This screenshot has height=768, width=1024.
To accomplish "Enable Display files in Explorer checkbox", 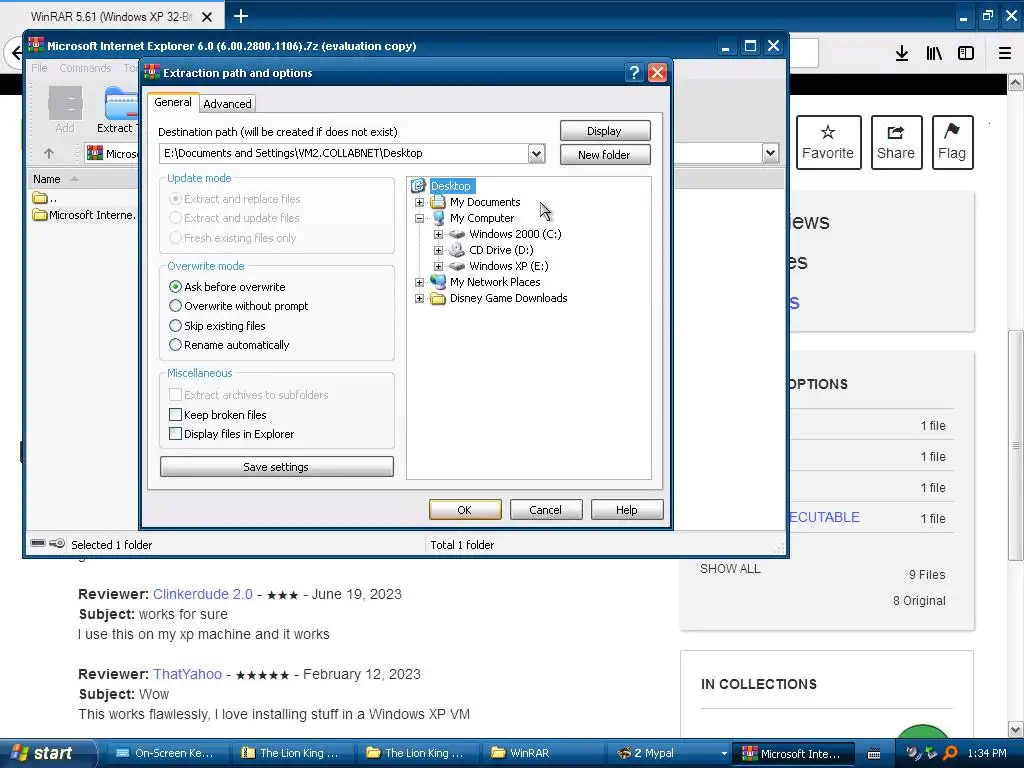I will pyautogui.click(x=175, y=434).
